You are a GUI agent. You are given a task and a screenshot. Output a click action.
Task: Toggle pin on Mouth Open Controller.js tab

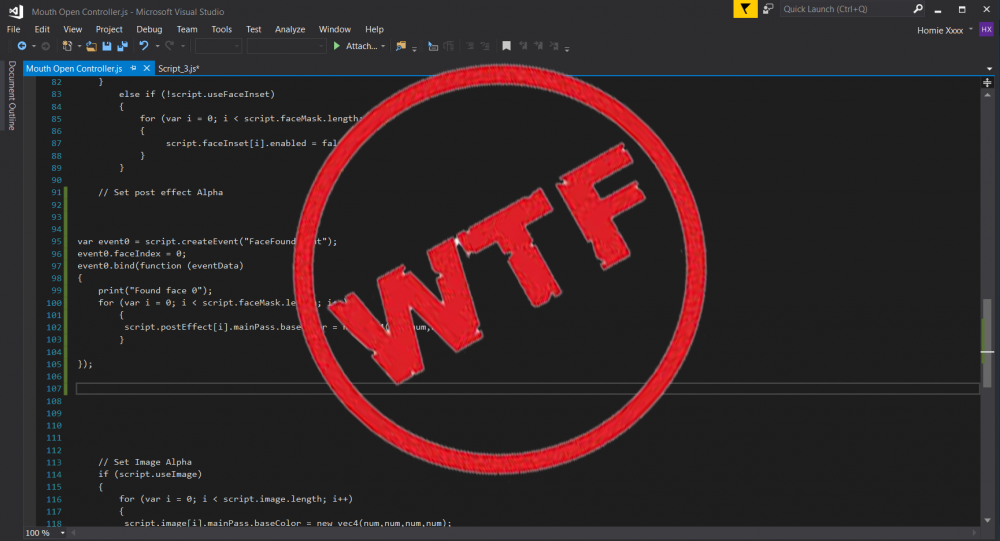[x=133, y=69]
